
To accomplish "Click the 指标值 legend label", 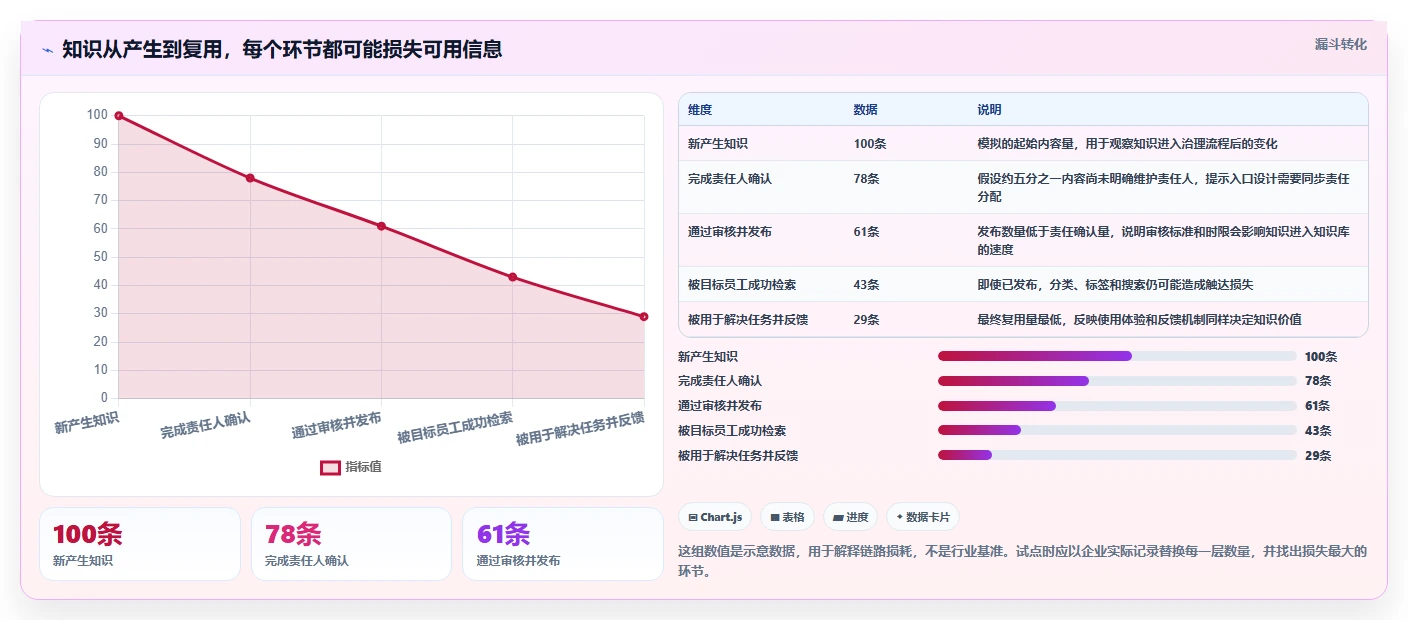I will [363, 467].
